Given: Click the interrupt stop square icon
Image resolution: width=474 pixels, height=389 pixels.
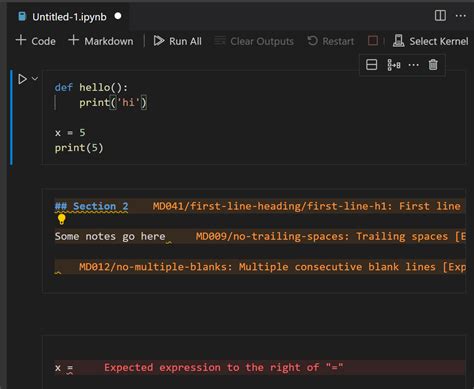Looking at the screenshot, I should 373,41.
